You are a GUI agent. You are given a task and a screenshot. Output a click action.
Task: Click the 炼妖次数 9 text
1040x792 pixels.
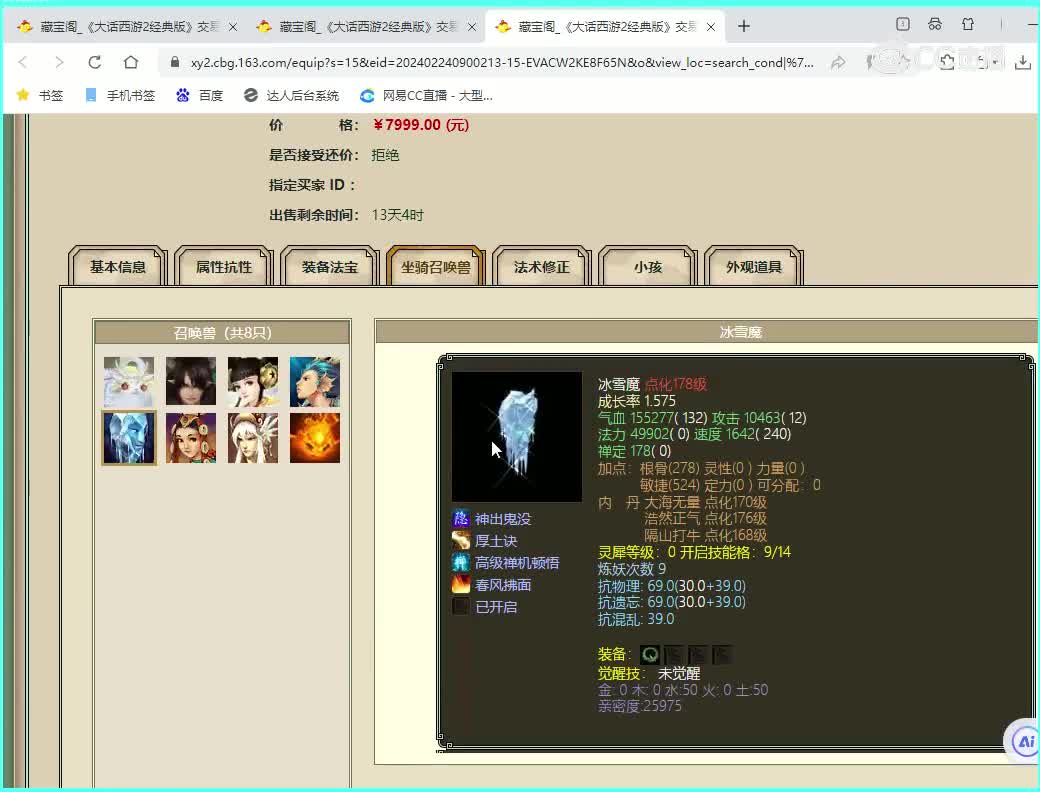[631, 569]
